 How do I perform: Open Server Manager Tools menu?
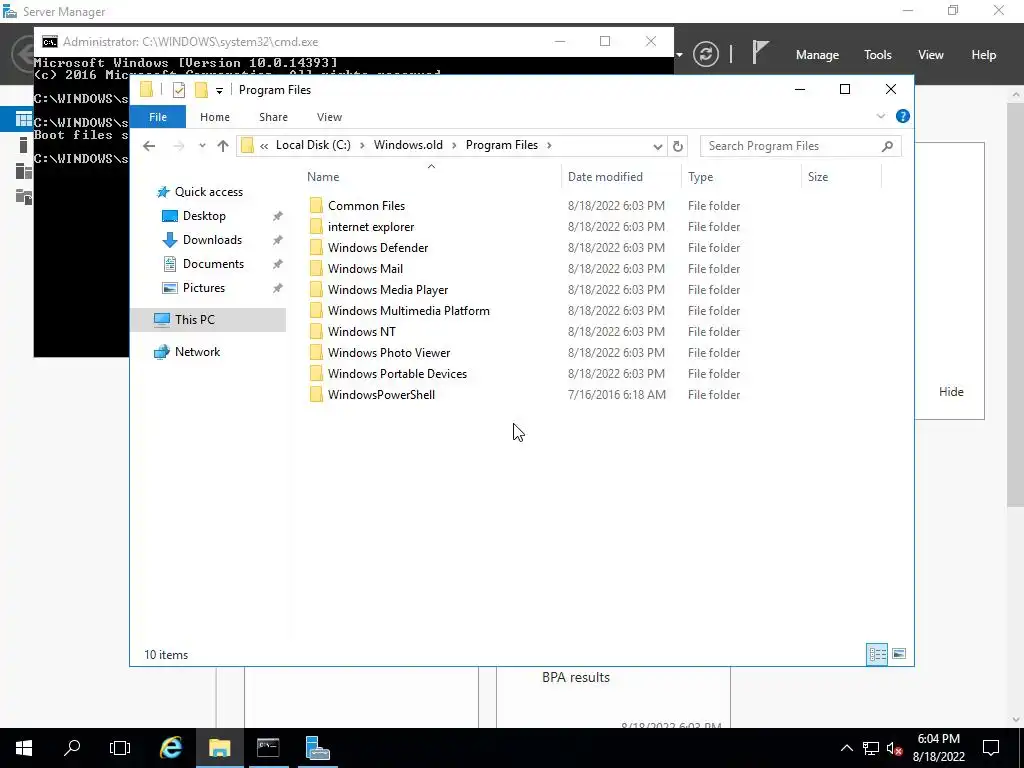[877, 55]
